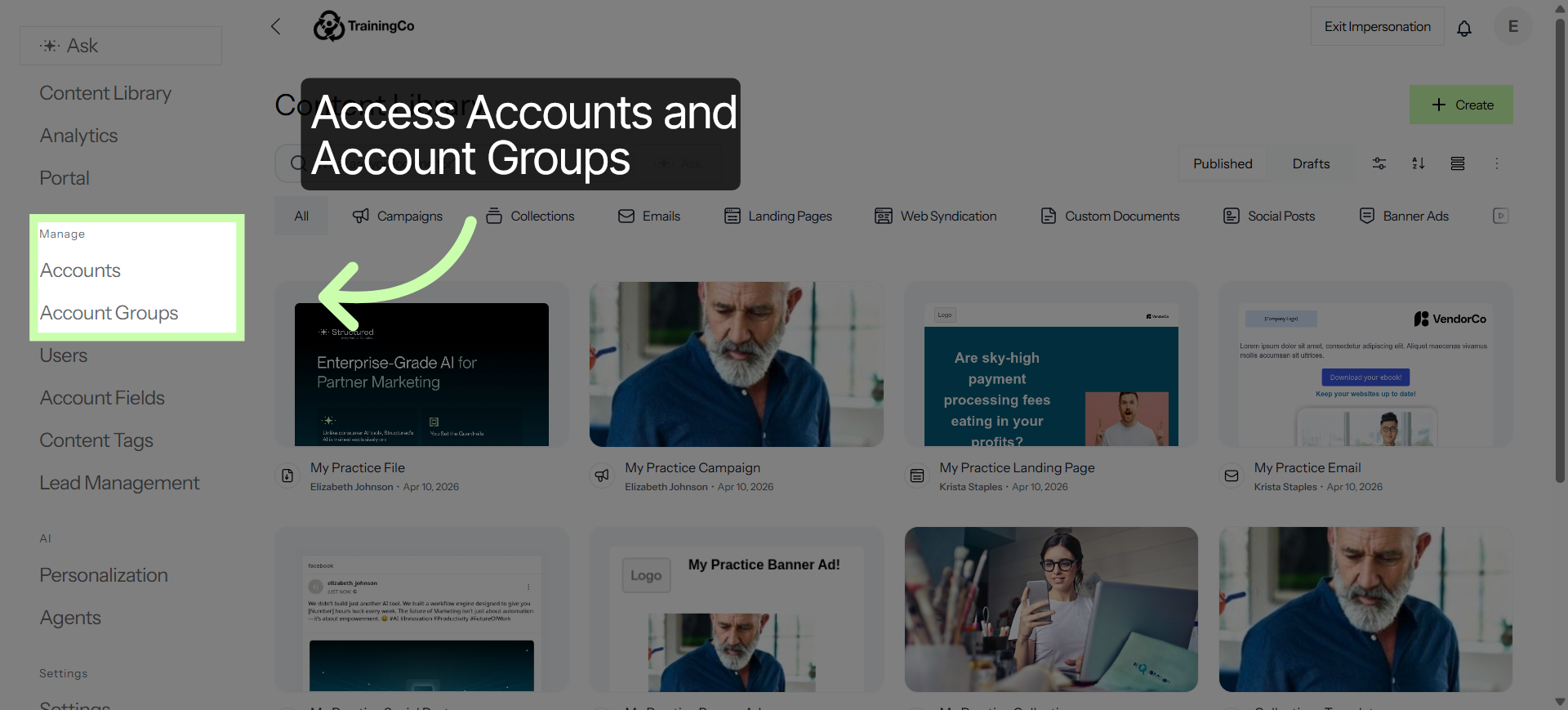Open the woman with phone collection thumbnail
The width and height of the screenshot is (1568, 710).
[1051, 610]
